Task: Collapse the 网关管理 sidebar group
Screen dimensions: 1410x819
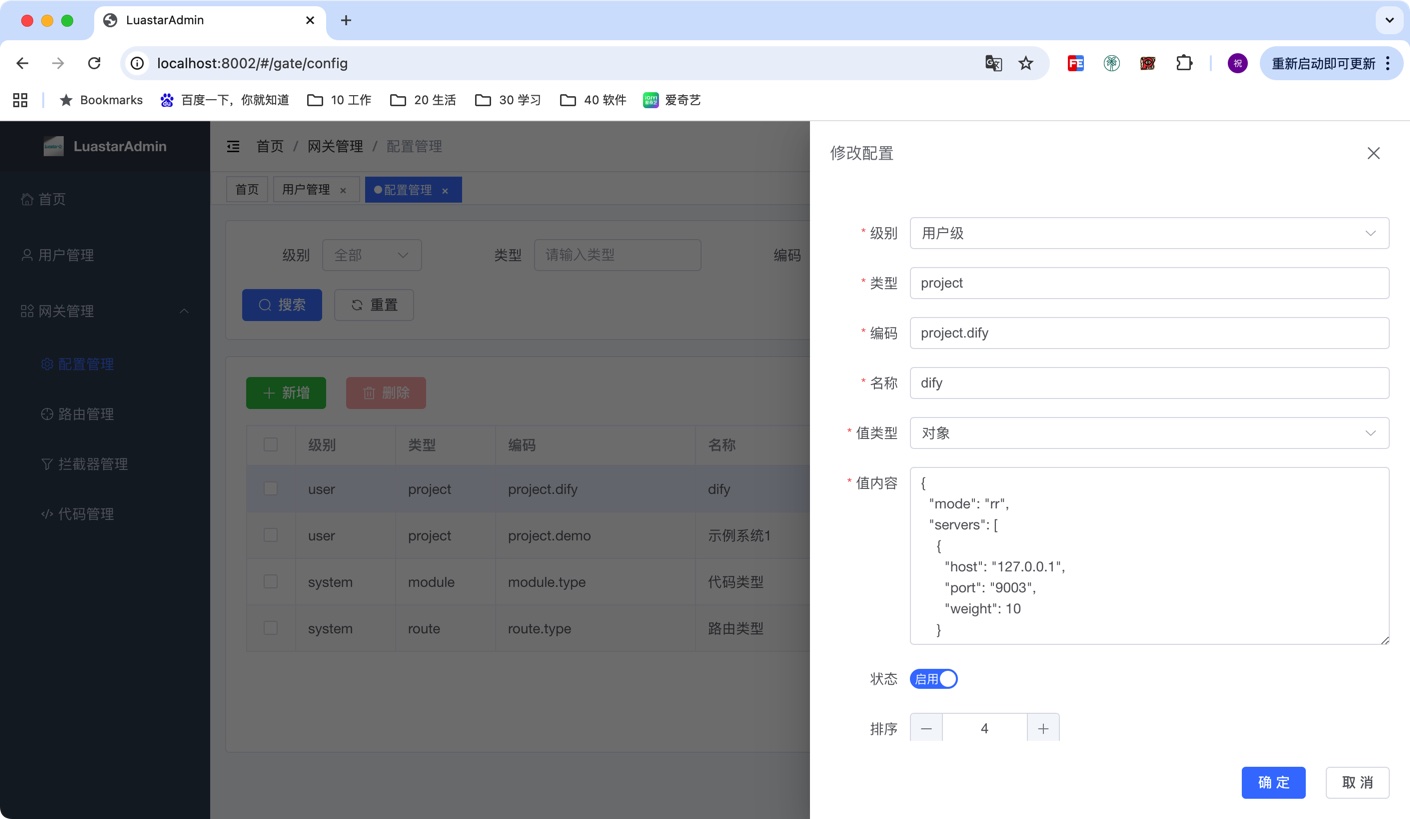Action: pyautogui.click(x=105, y=311)
